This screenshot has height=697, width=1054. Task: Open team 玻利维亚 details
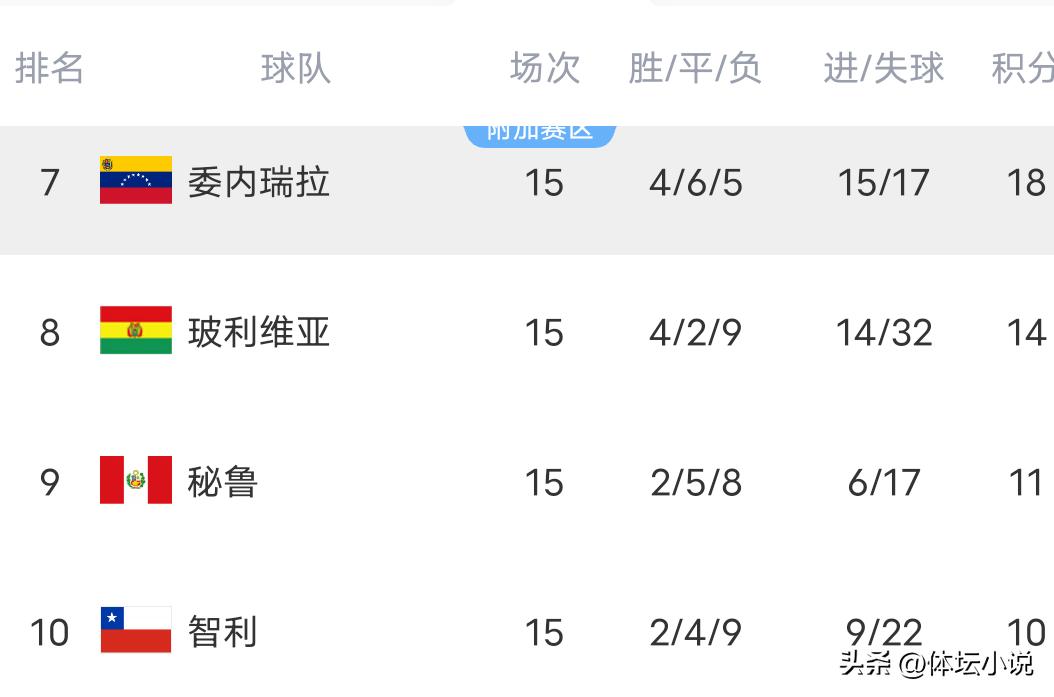[x=259, y=333]
